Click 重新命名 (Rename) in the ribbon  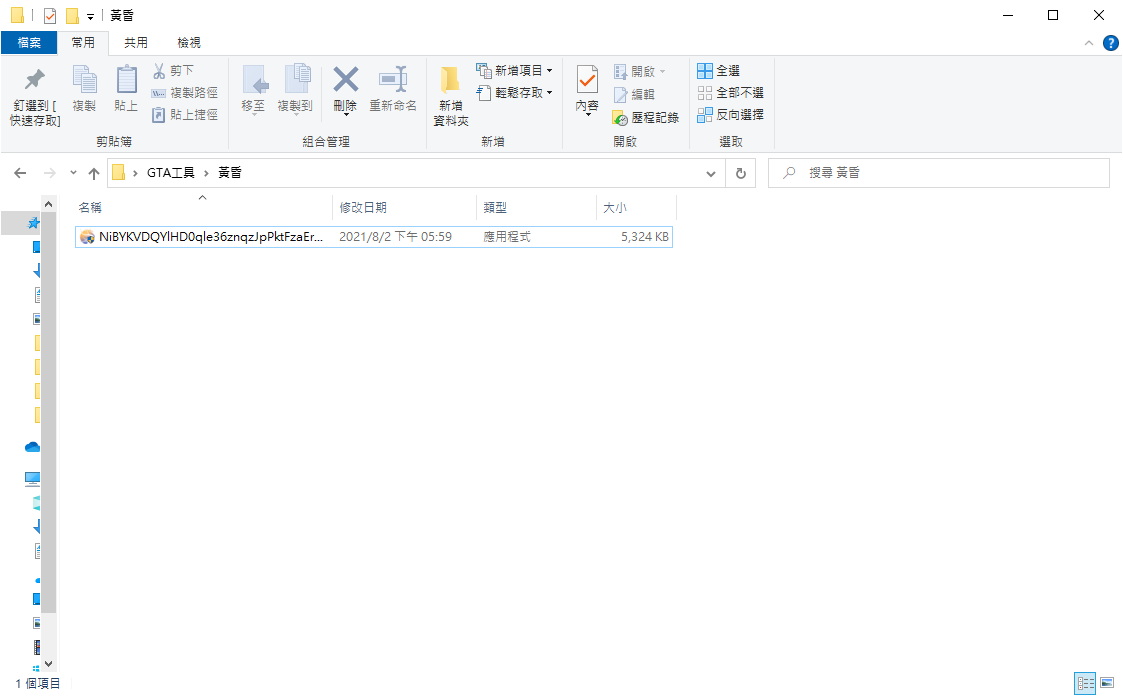click(x=392, y=89)
